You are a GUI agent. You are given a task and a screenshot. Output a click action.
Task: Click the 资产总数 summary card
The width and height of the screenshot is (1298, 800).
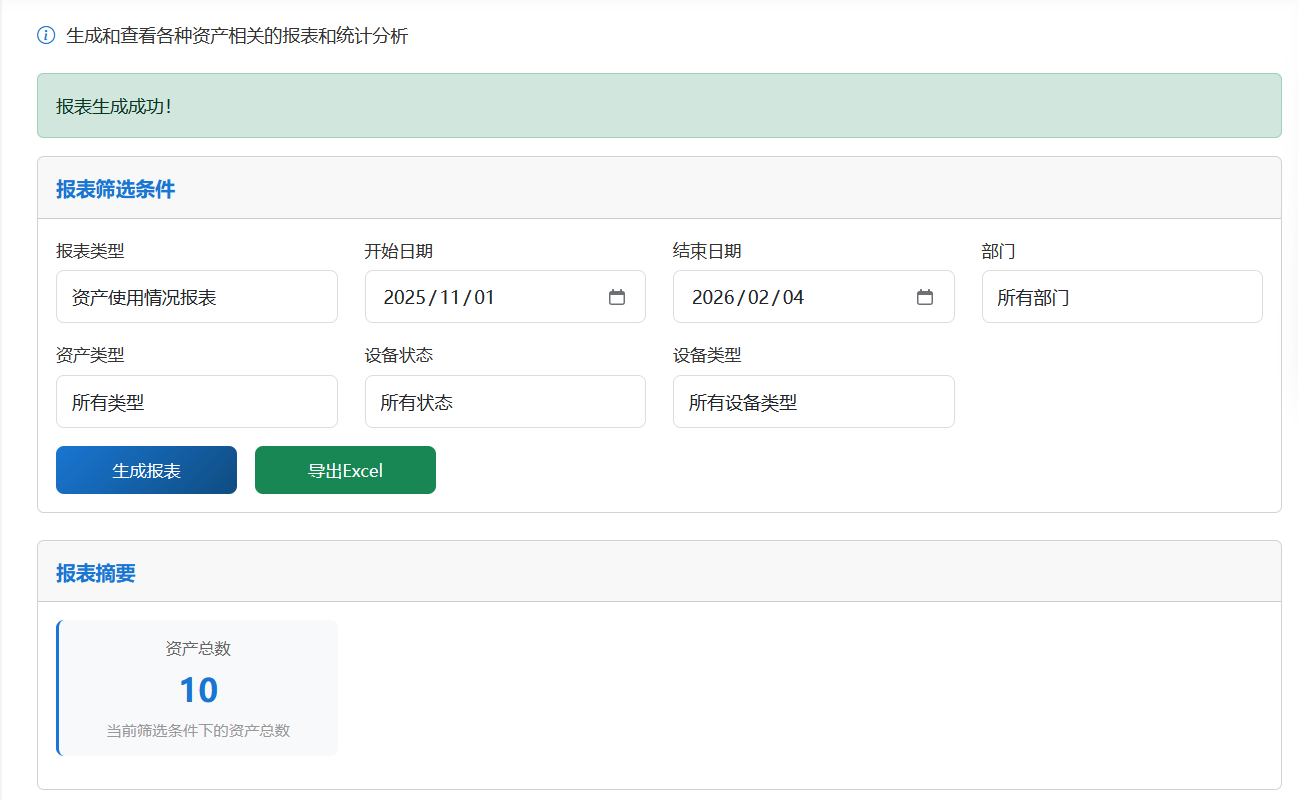[x=198, y=688]
